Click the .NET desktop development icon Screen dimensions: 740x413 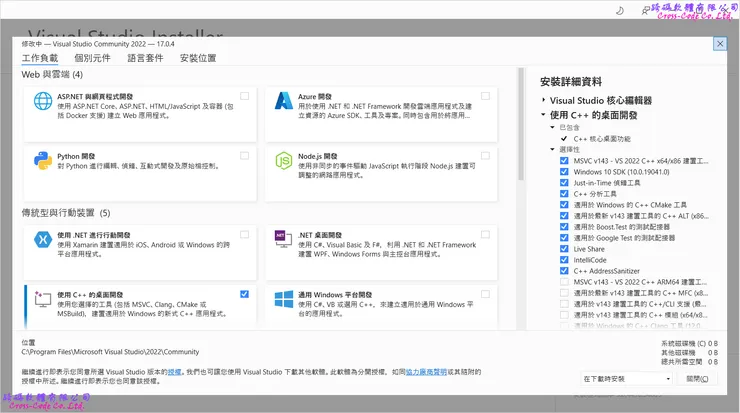pyautogui.click(x=284, y=238)
